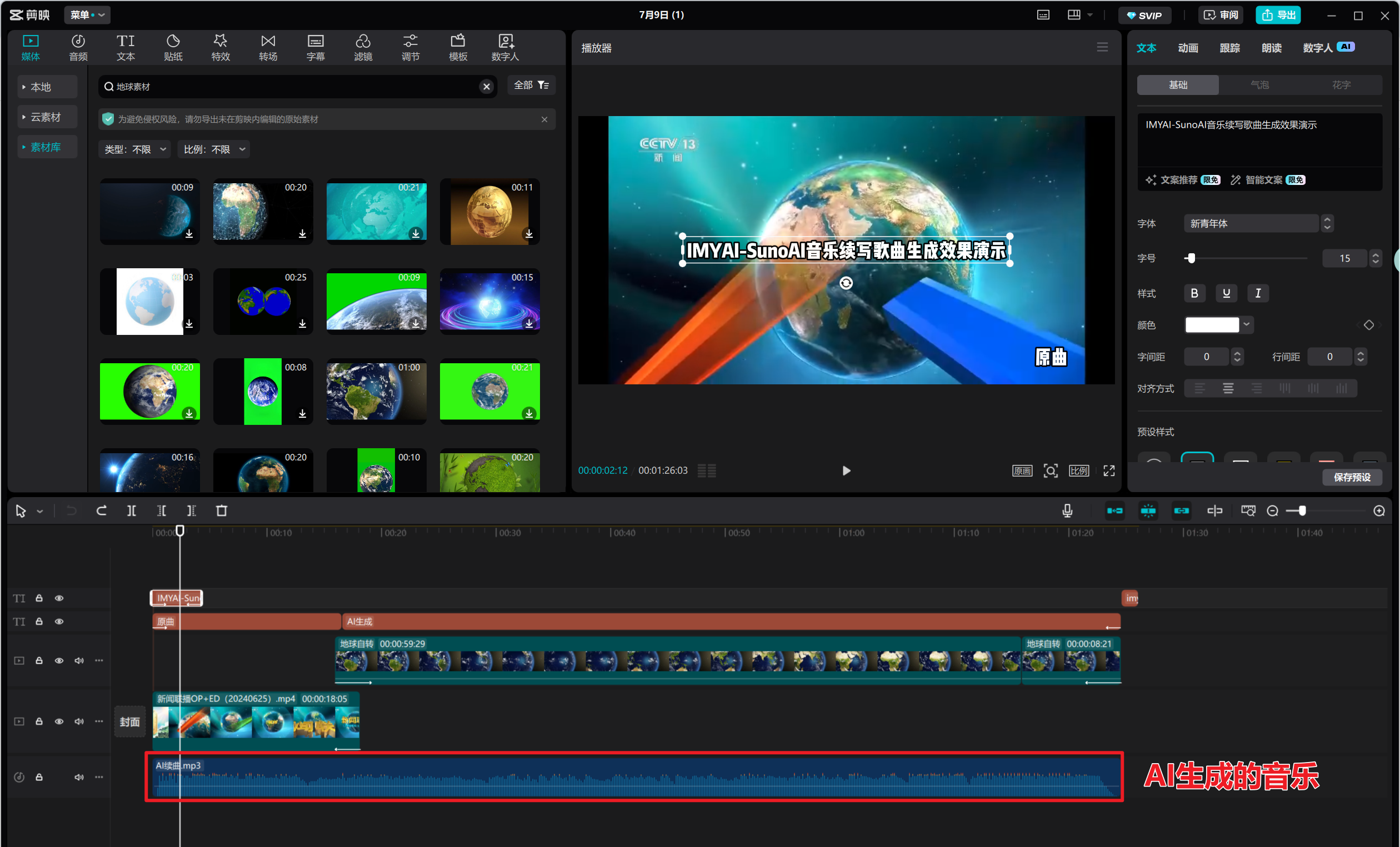Open selection tool dropdown arrow
1400x847 pixels.
coord(40,512)
